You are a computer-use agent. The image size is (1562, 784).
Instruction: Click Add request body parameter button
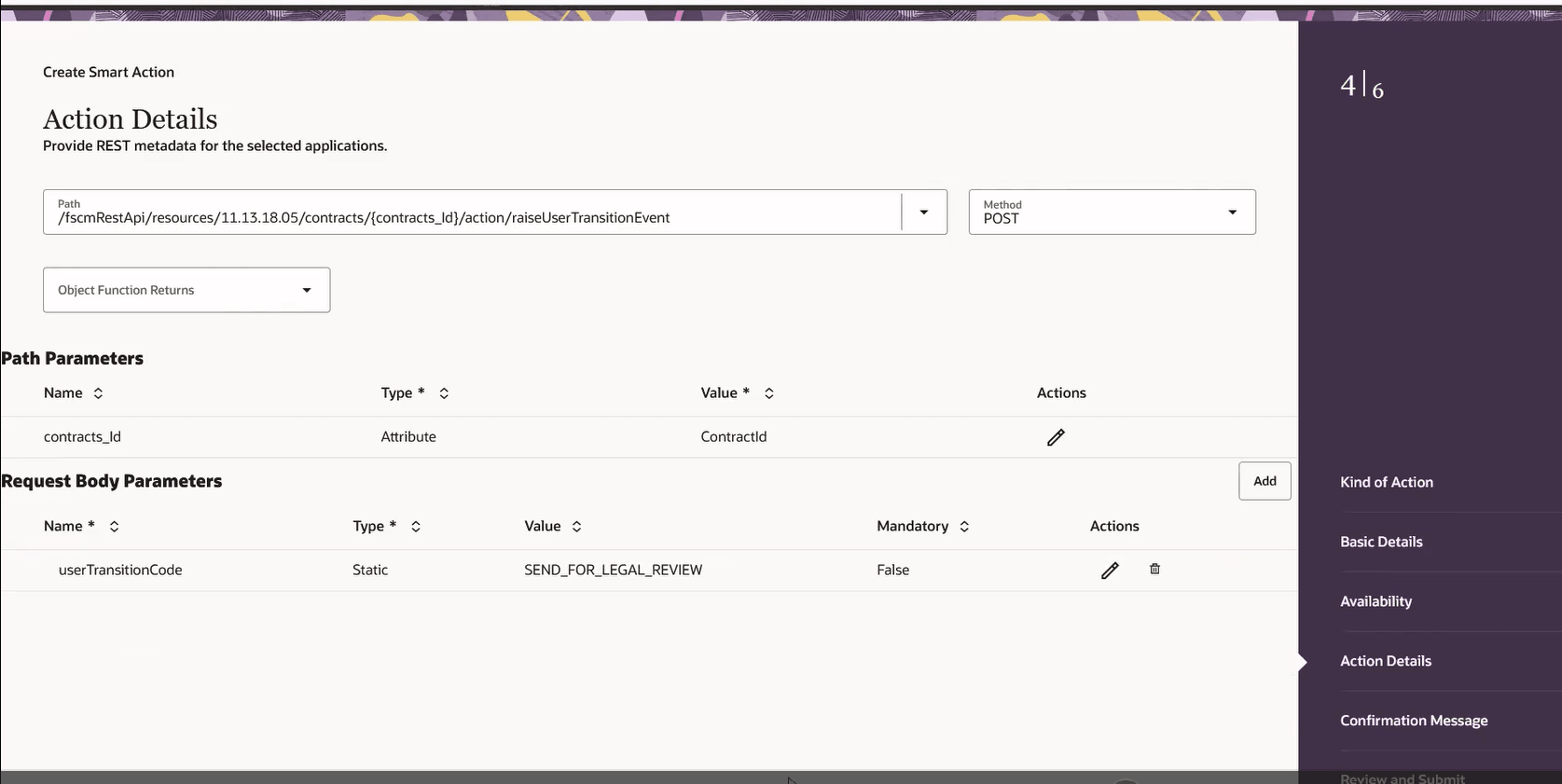coord(1265,481)
